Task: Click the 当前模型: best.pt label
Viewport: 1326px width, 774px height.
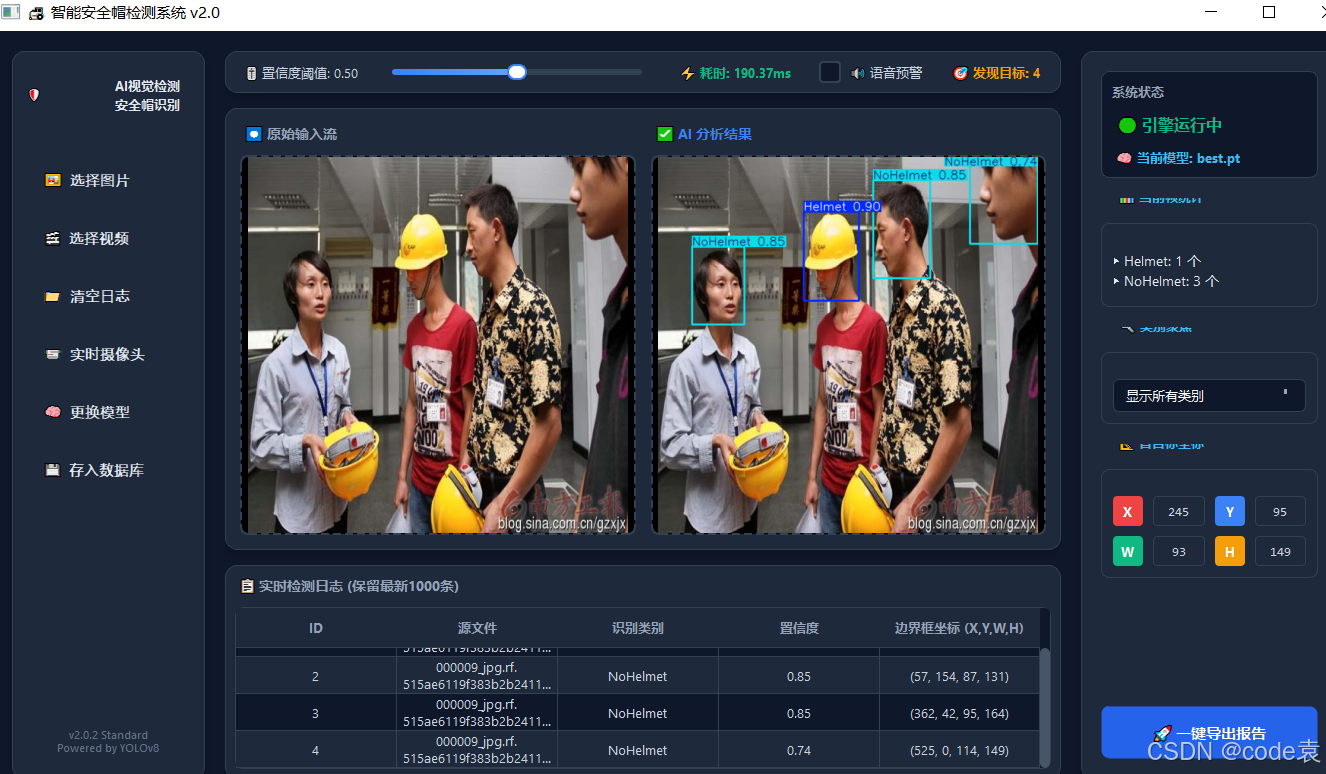Action: 1188,158
